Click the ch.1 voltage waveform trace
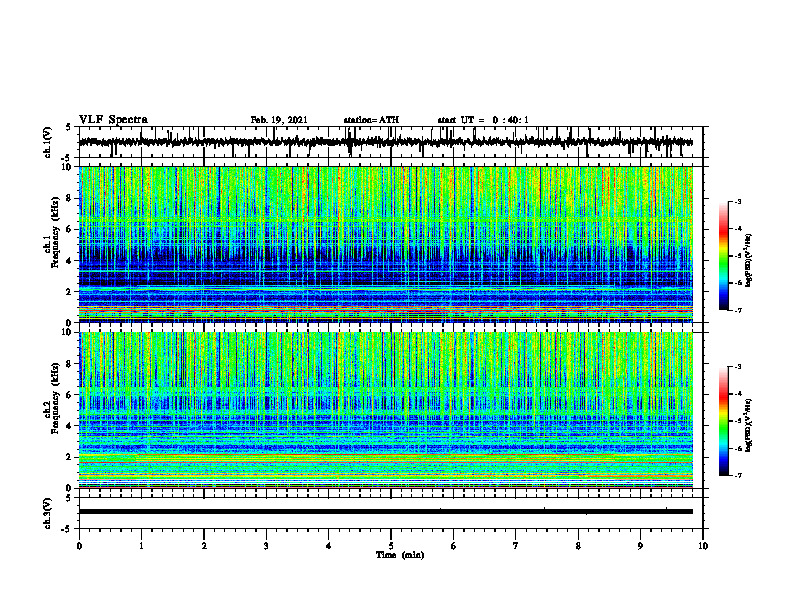The height and width of the screenshot is (612, 792). tap(386, 142)
